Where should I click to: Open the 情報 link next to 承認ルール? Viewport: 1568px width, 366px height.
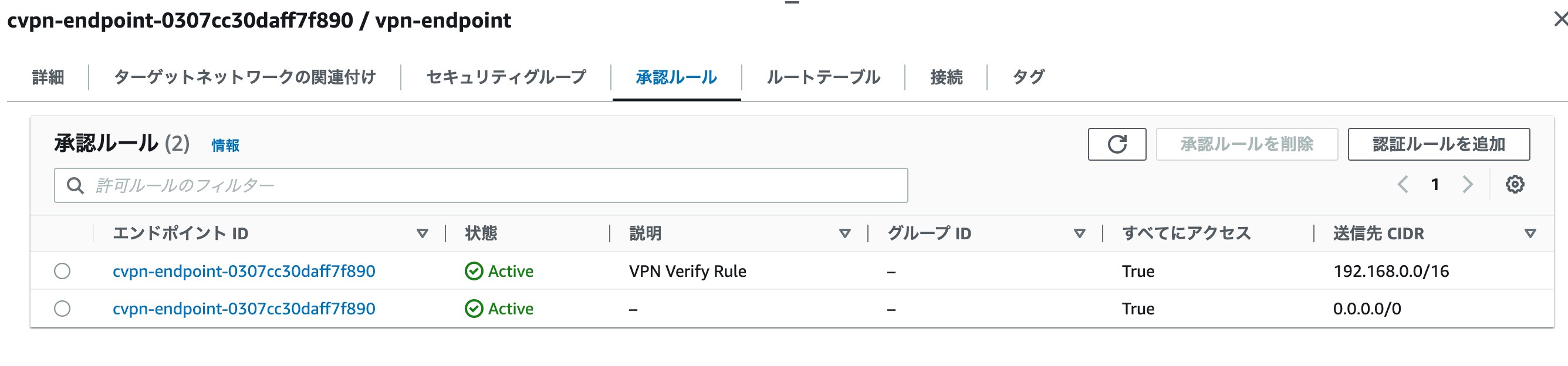[x=224, y=146]
